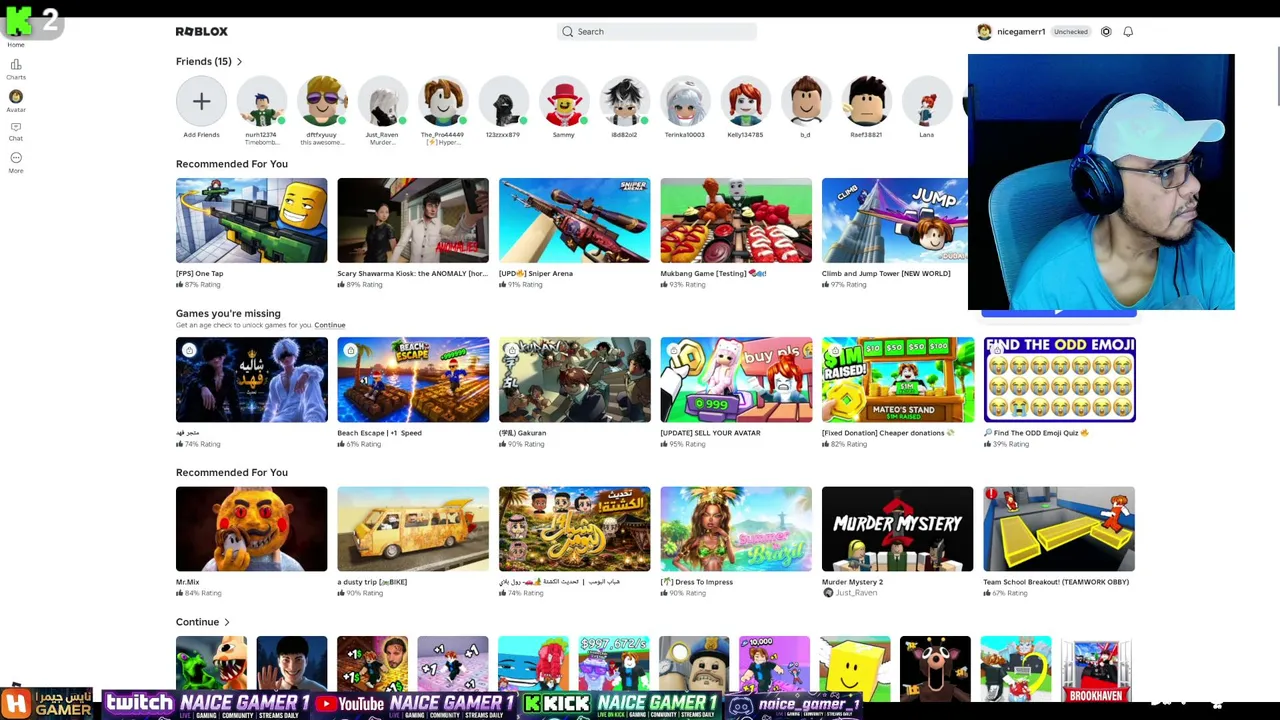
Task: Click the nicegamerr1 username
Action: (x=1021, y=32)
